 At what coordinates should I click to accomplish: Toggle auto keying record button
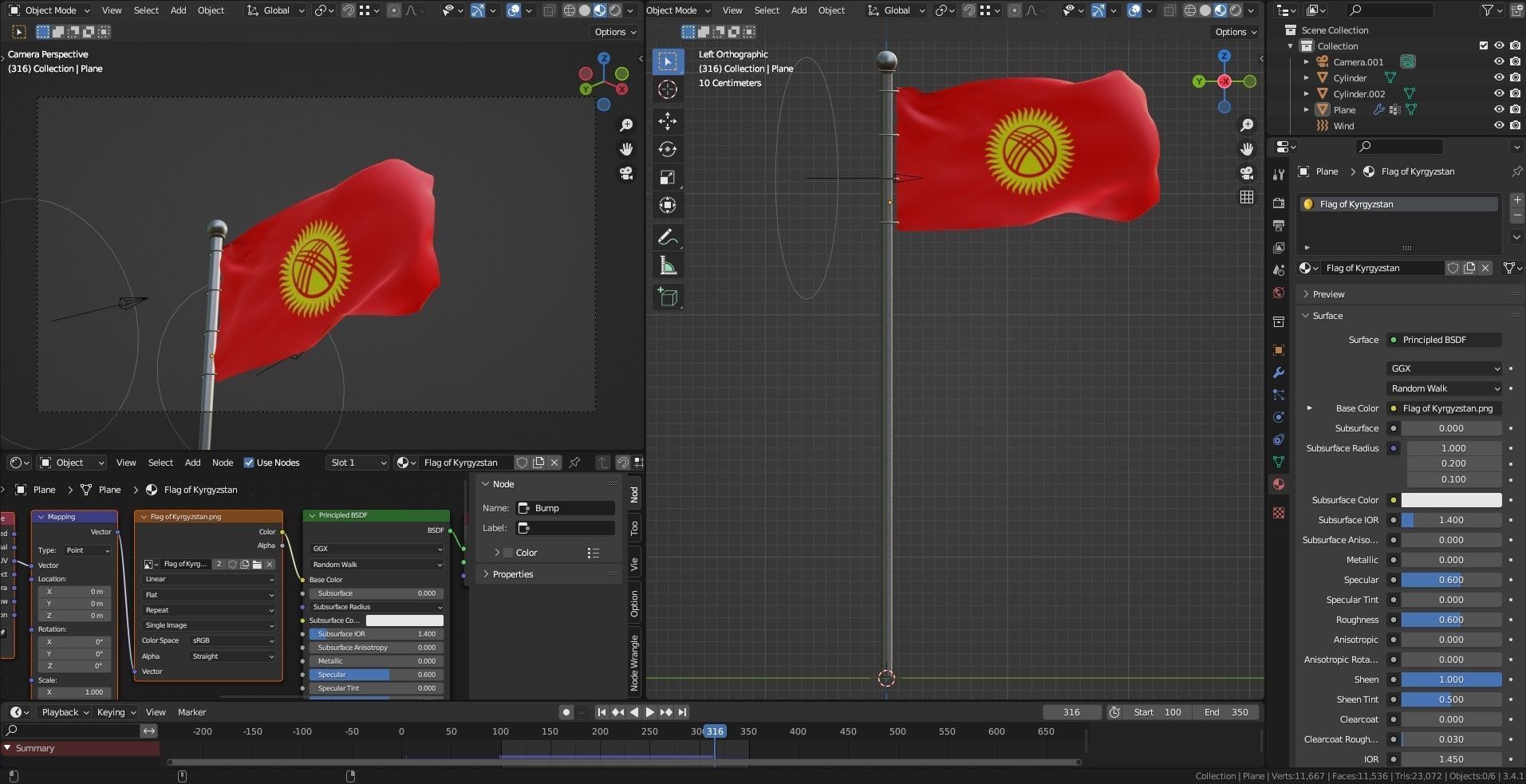point(566,712)
